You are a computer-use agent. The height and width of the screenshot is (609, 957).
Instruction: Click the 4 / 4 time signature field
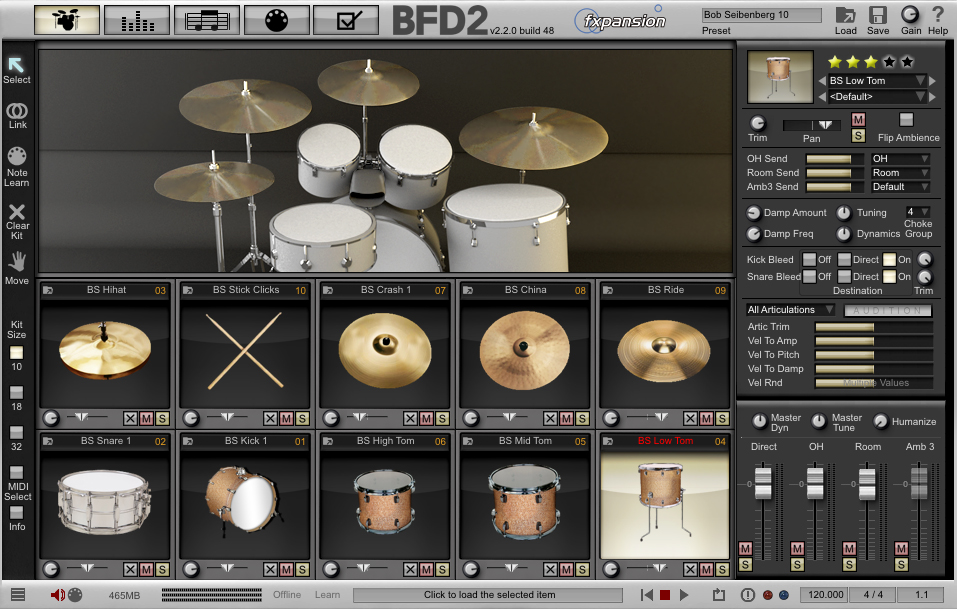pos(873,594)
